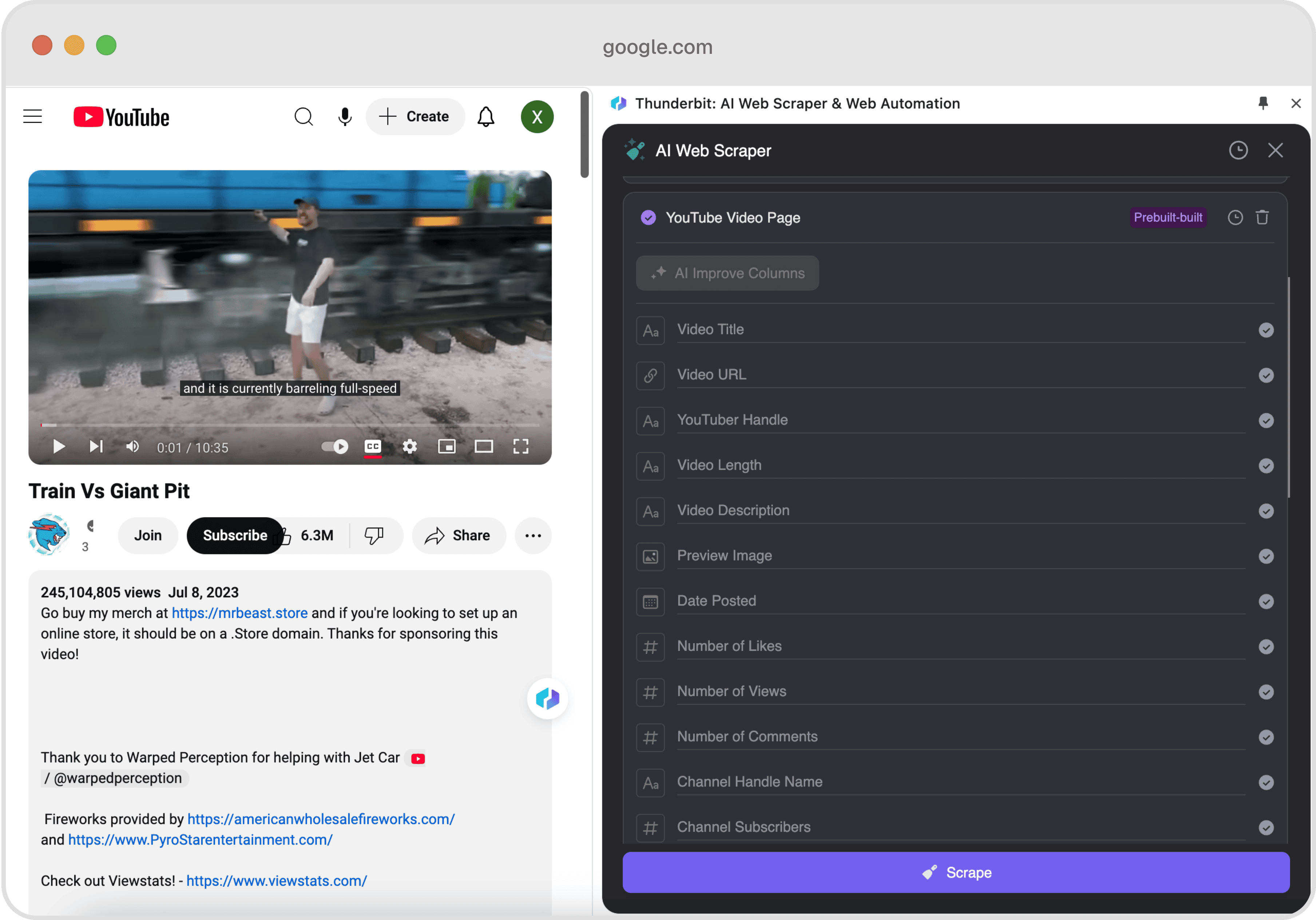Image resolution: width=1316 pixels, height=920 pixels.
Task: Click the Scrape button
Action: click(956, 872)
